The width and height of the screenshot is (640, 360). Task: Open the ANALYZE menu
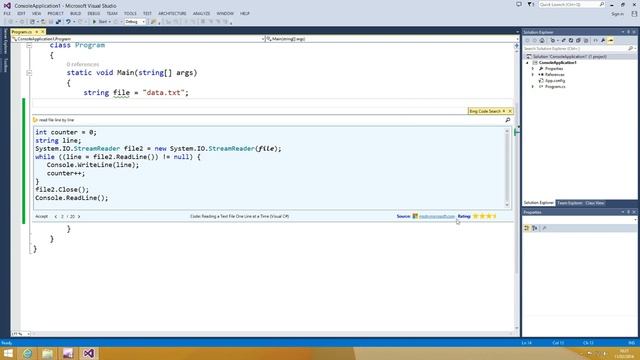pyautogui.click(x=201, y=13)
